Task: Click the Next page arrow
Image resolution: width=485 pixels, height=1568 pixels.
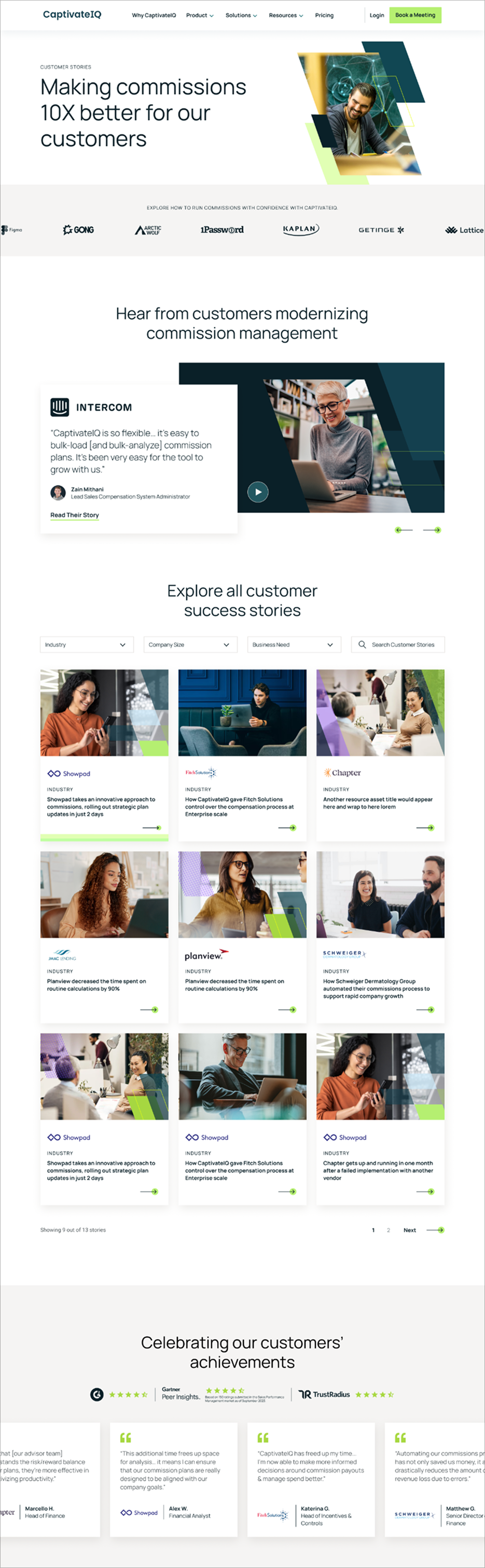Action: coord(435,1230)
